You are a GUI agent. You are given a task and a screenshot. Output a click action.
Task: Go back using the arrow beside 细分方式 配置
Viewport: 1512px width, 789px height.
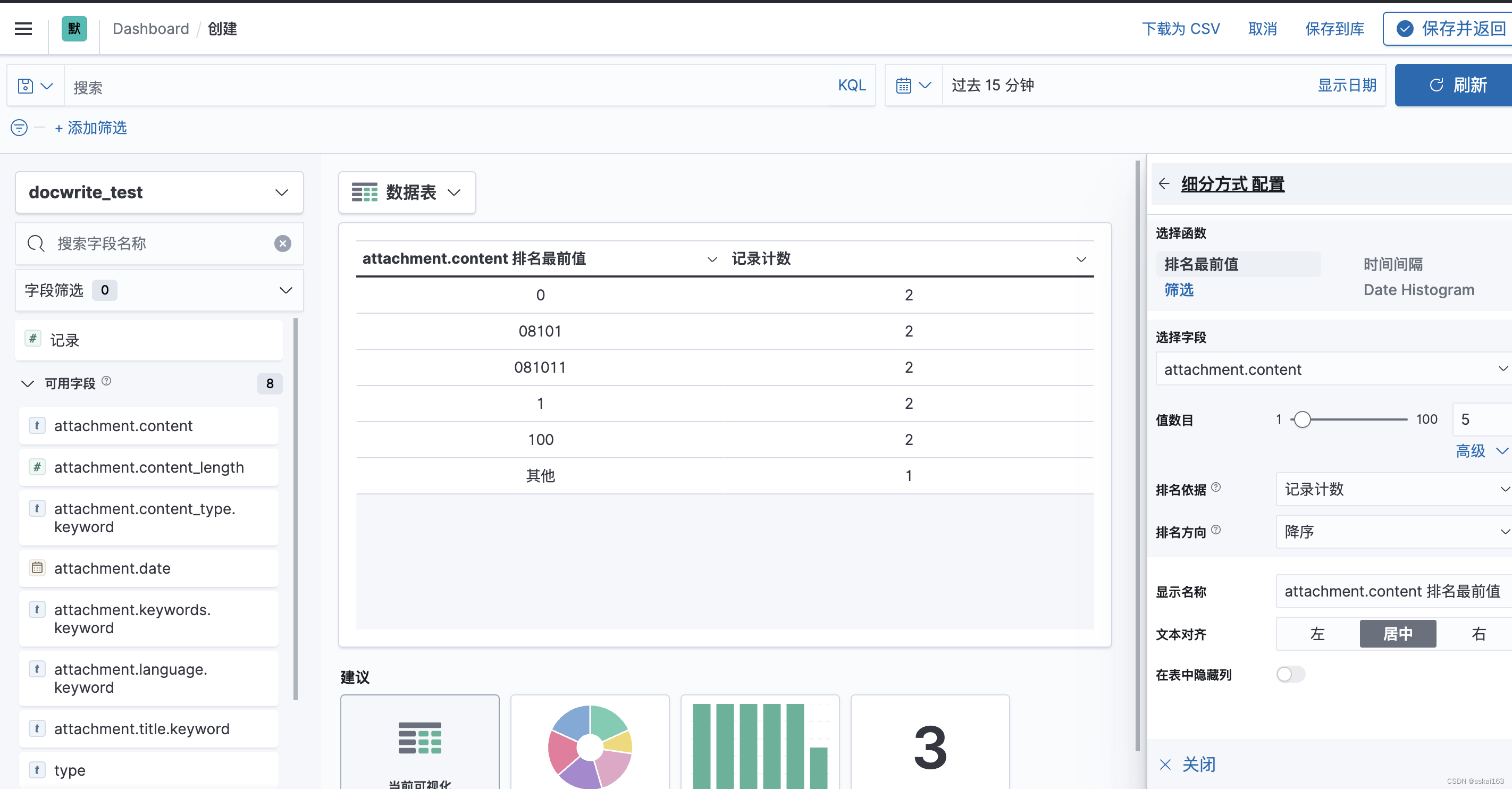pos(1164,184)
